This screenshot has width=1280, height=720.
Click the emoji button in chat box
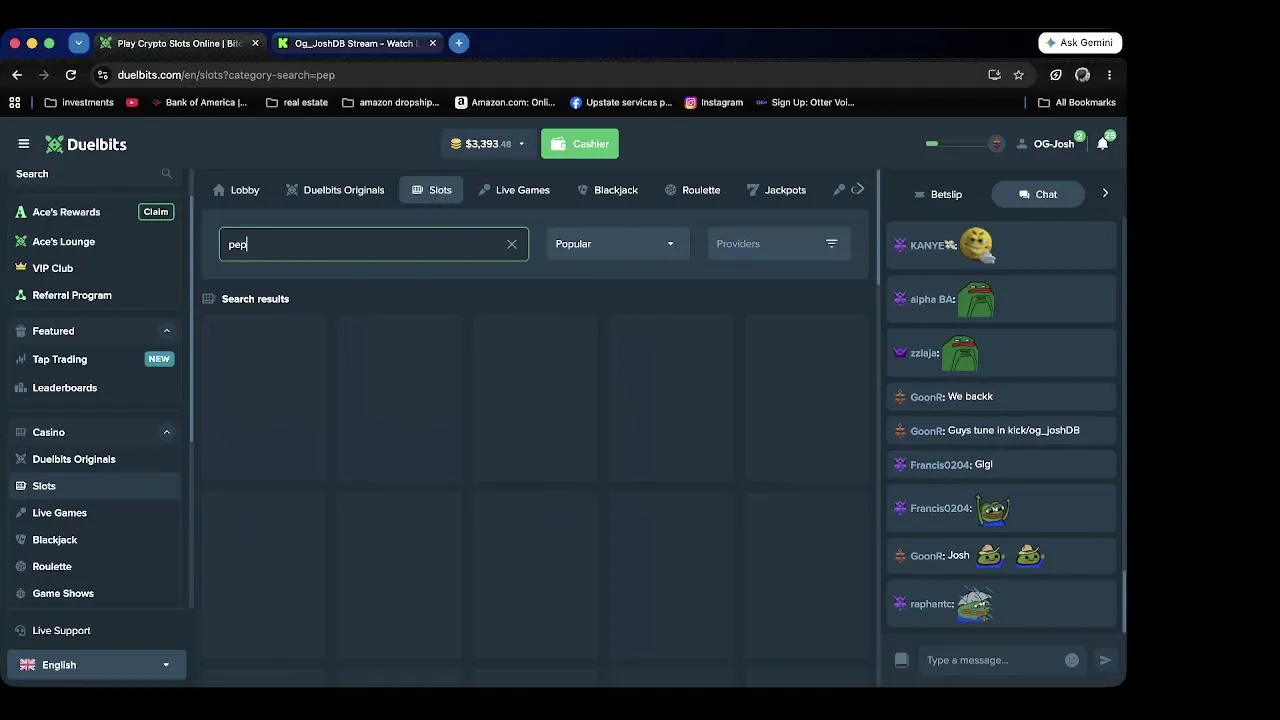pyautogui.click(x=1072, y=660)
